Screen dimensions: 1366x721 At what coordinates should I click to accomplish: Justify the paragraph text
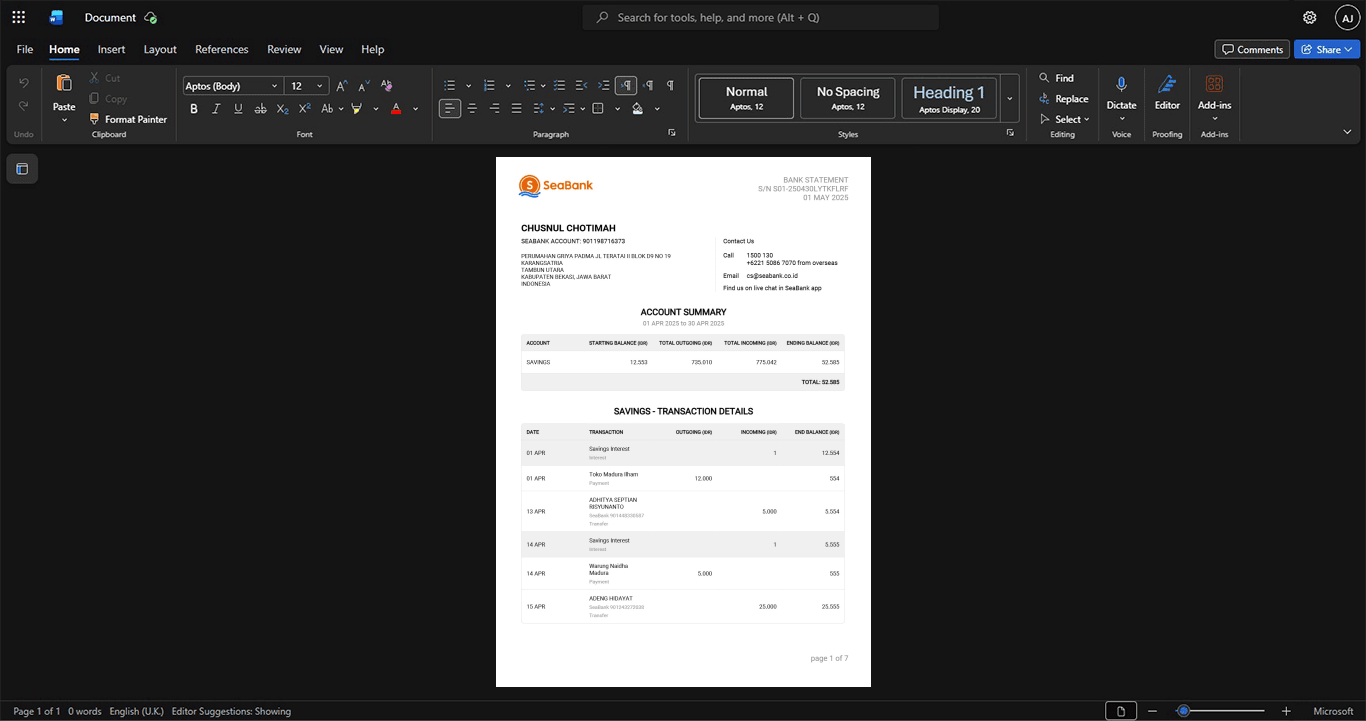[x=516, y=109]
